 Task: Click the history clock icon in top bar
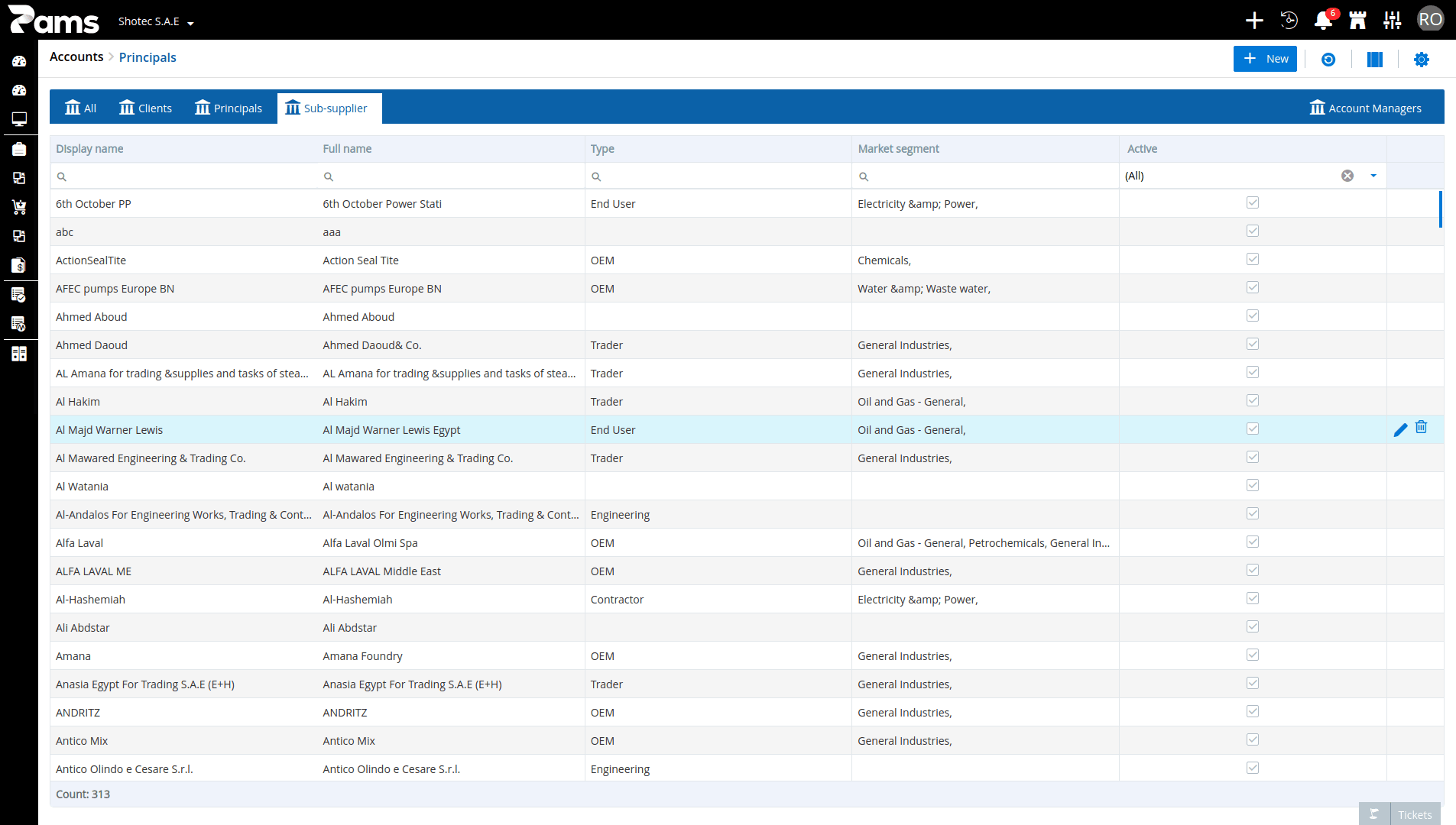click(x=1289, y=21)
